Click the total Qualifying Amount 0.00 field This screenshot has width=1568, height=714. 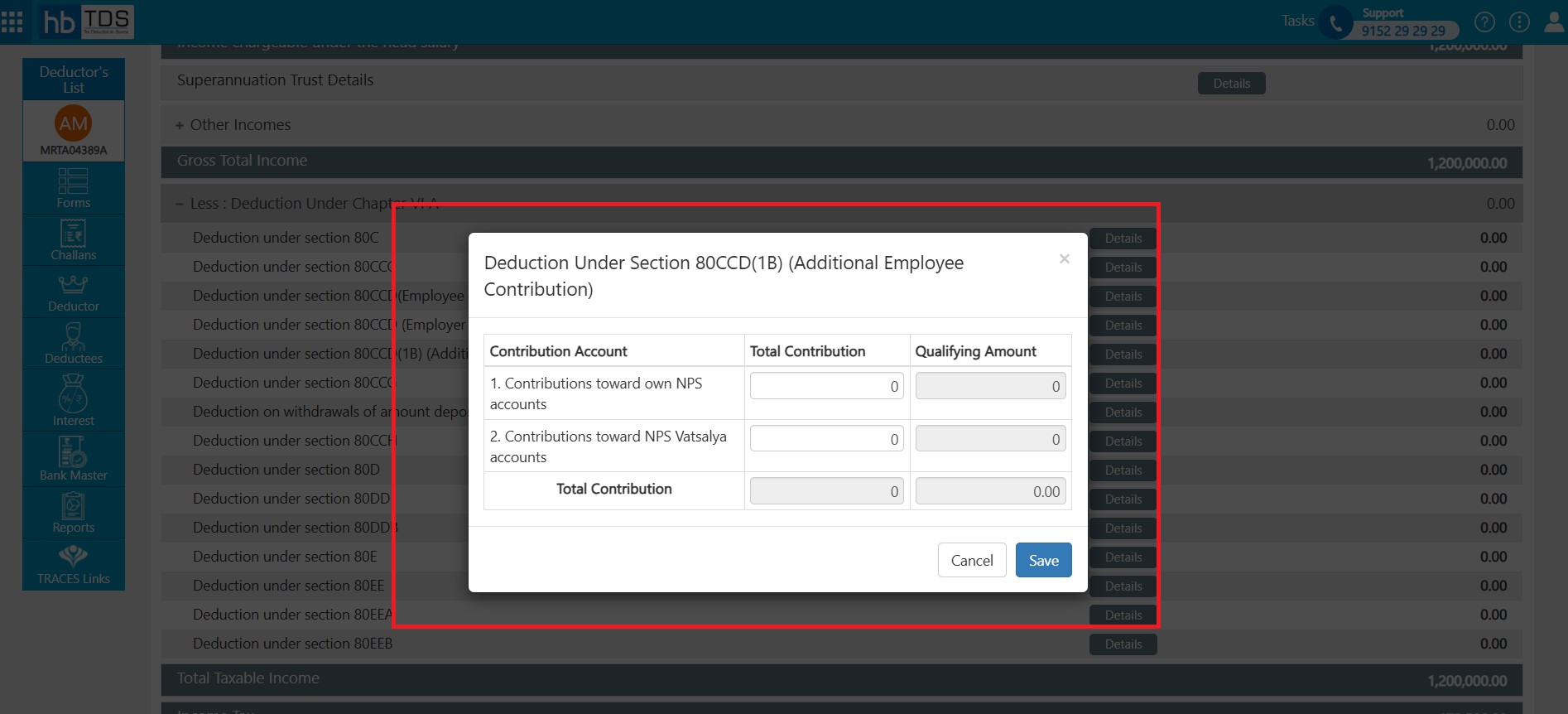pos(990,491)
